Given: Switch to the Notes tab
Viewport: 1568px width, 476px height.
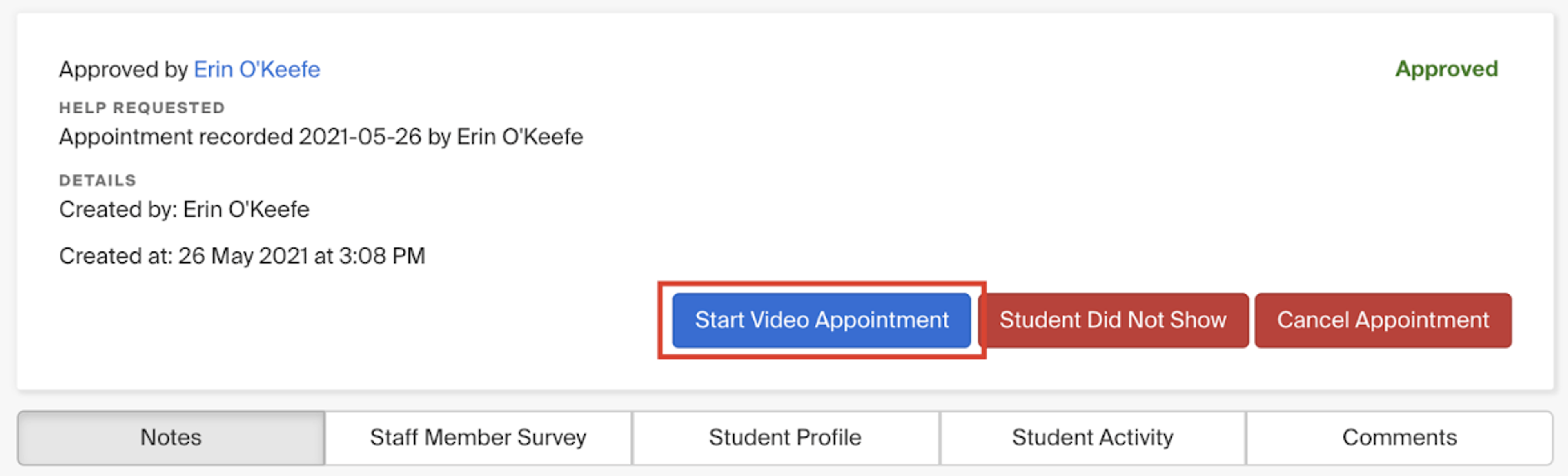Looking at the screenshot, I should point(171,437).
